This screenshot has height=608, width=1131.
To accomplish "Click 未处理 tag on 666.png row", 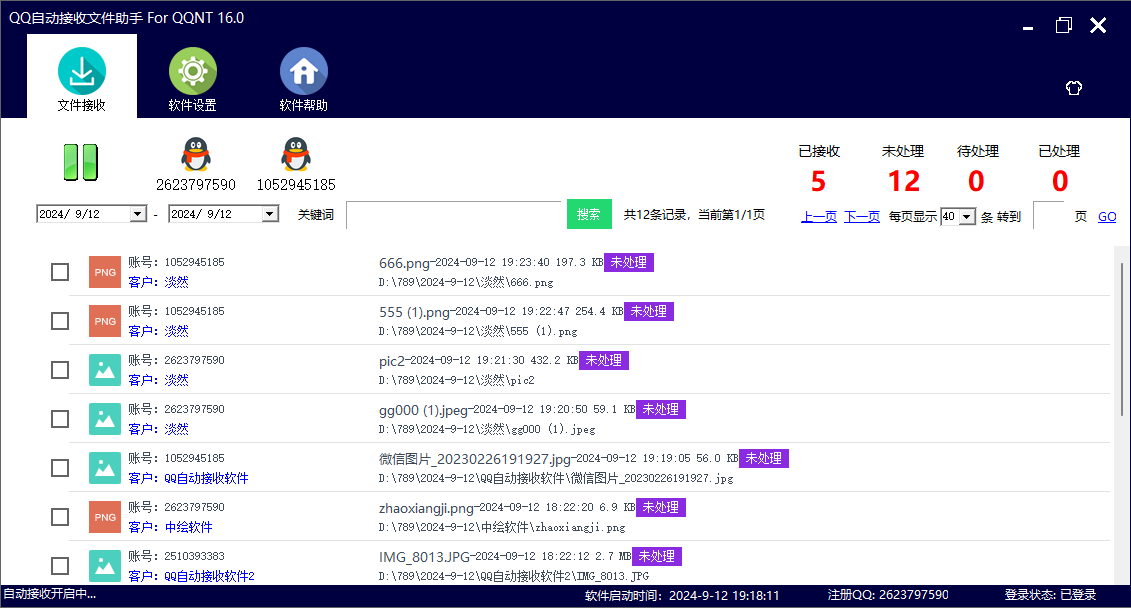I will click(x=629, y=263).
